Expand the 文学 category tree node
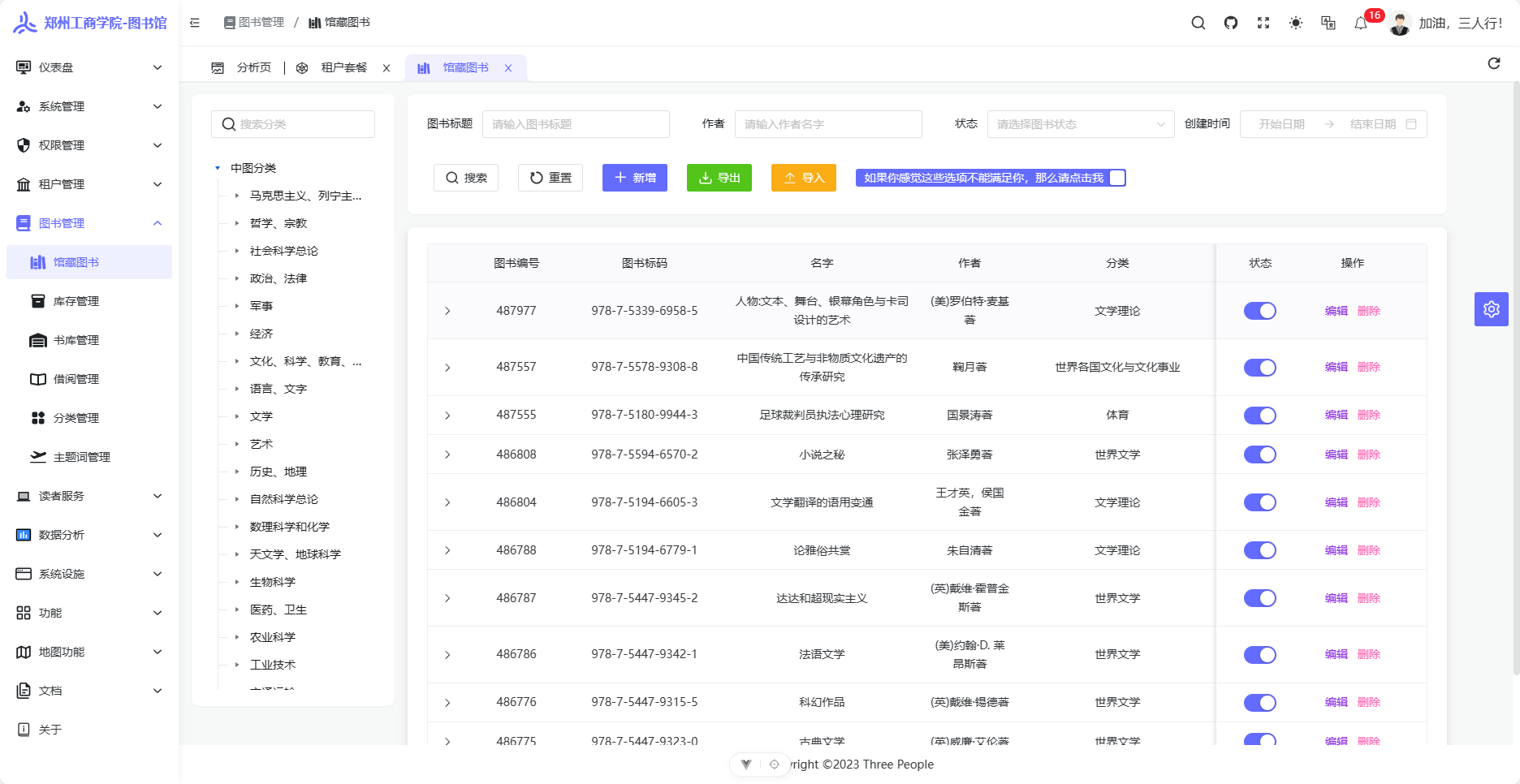Viewport: 1520px width, 784px height. point(237,416)
